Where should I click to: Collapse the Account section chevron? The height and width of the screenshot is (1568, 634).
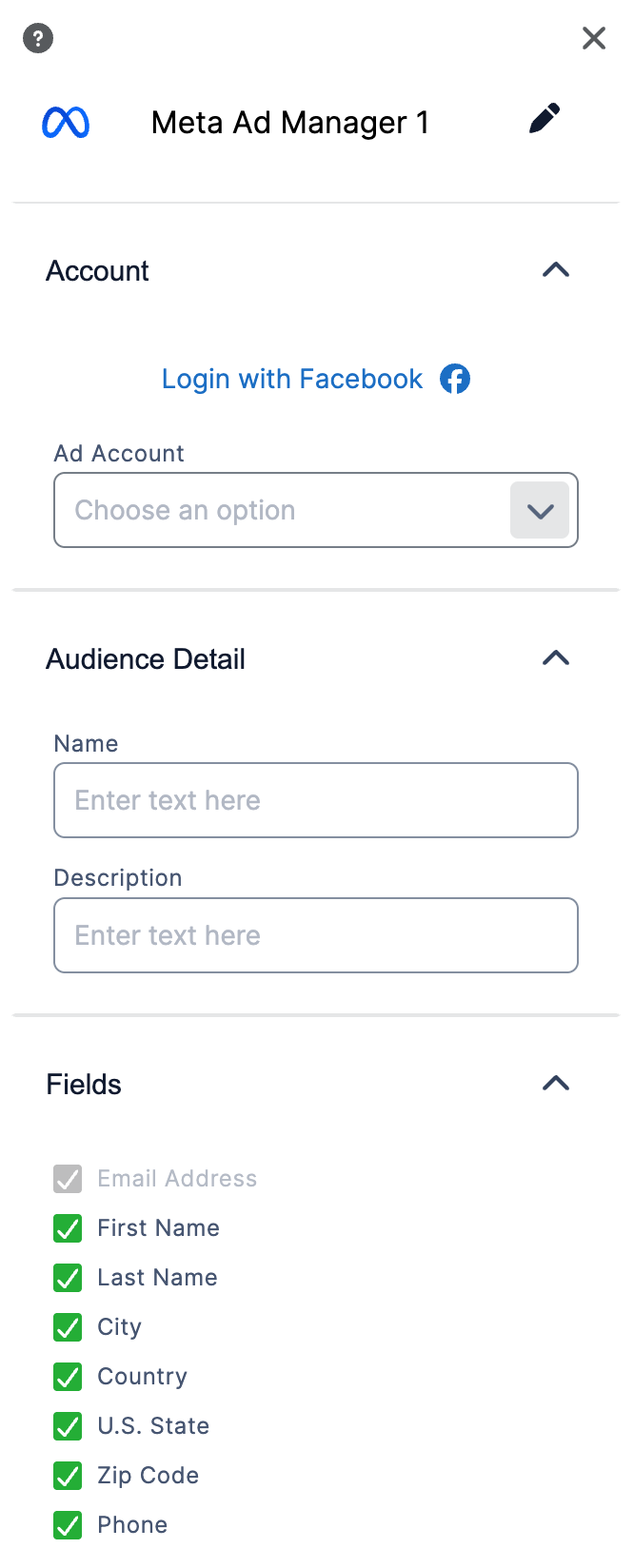coord(556,270)
